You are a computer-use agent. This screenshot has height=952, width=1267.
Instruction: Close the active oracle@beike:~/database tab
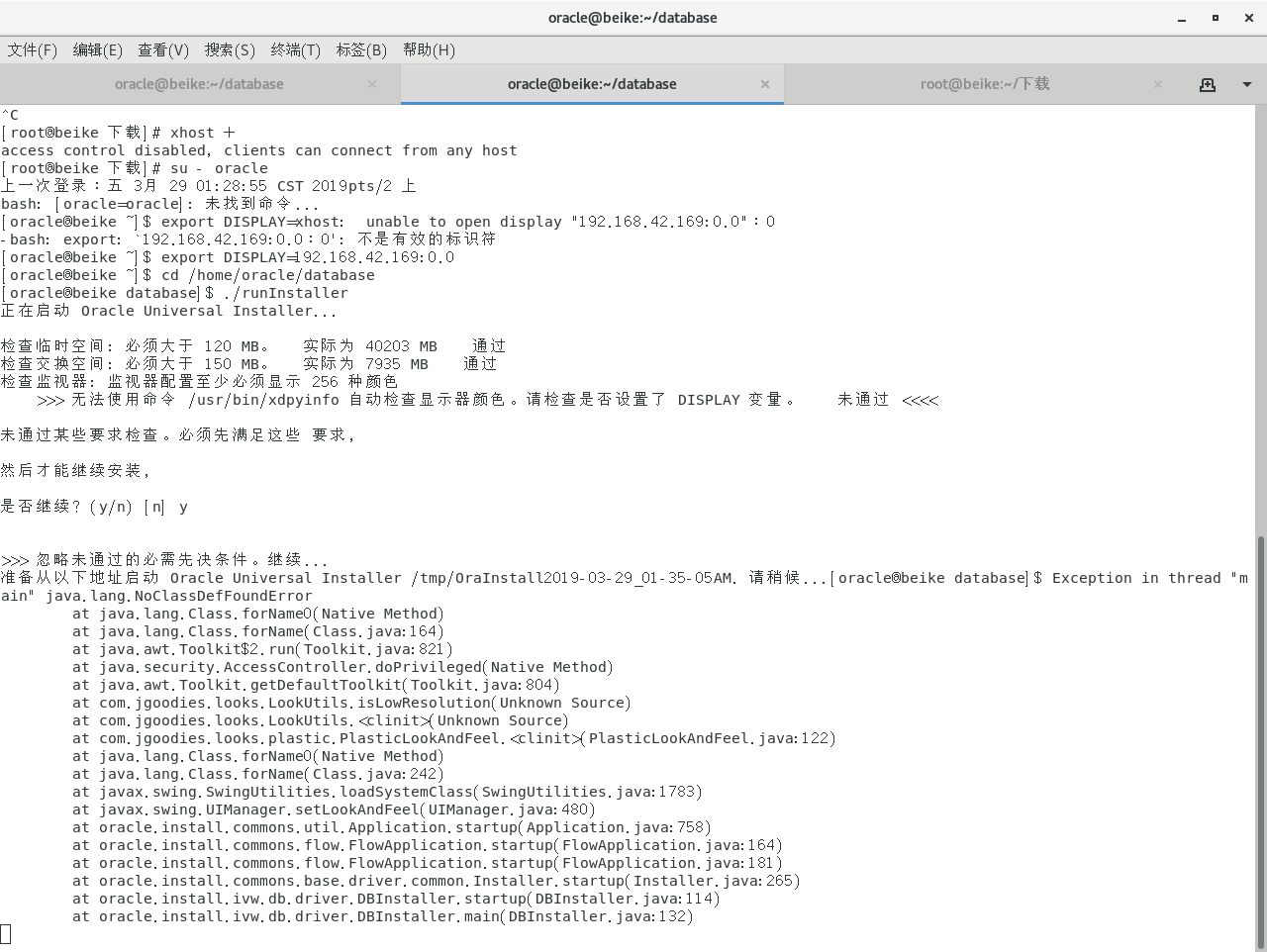pos(765,84)
